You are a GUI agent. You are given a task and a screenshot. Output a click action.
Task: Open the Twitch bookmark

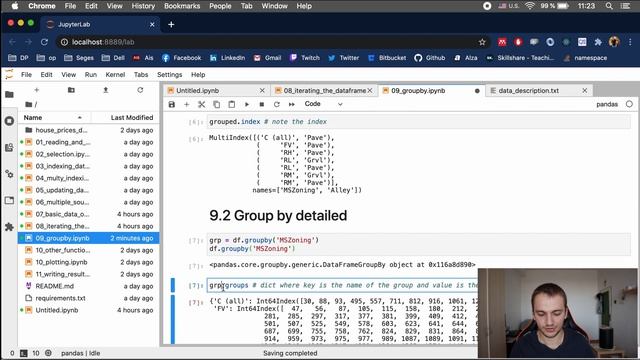click(x=305, y=58)
